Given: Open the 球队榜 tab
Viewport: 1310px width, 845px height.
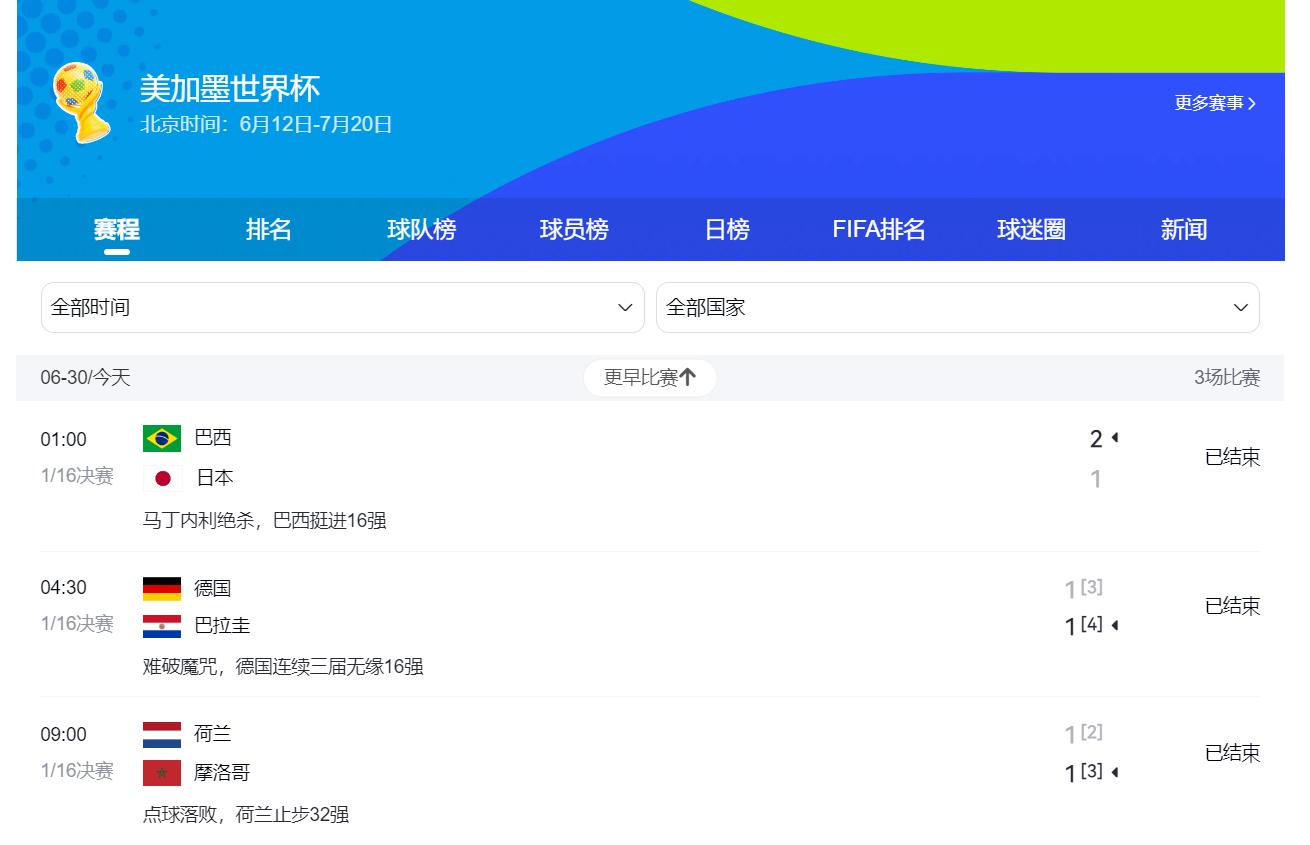Looking at the screenshot, I should coord(422,230).
